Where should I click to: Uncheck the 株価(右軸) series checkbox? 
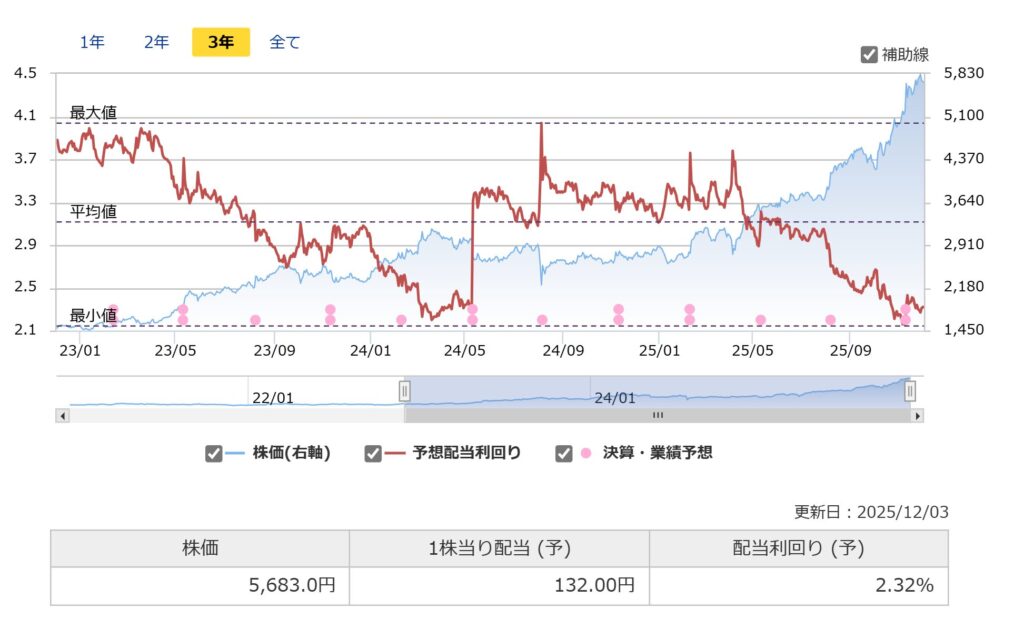tap(214, 453)
